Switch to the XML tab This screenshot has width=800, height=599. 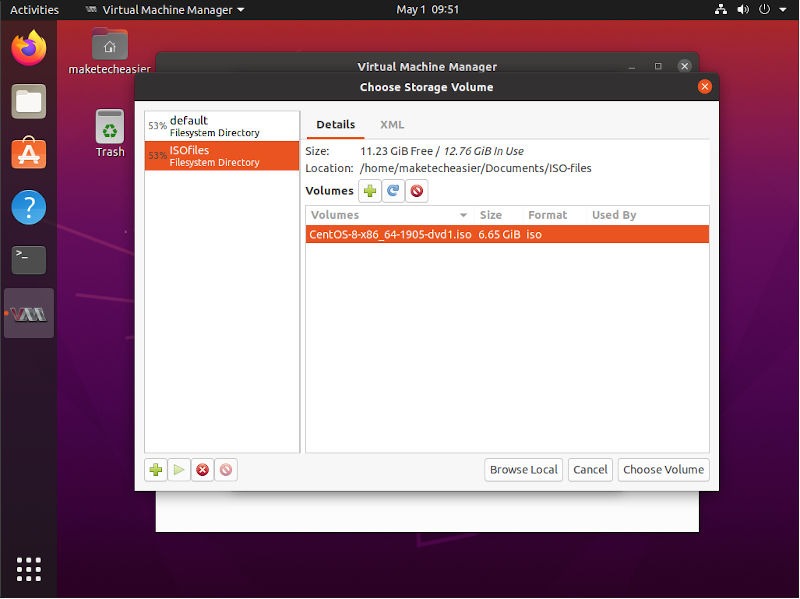(x=392, y=125)
